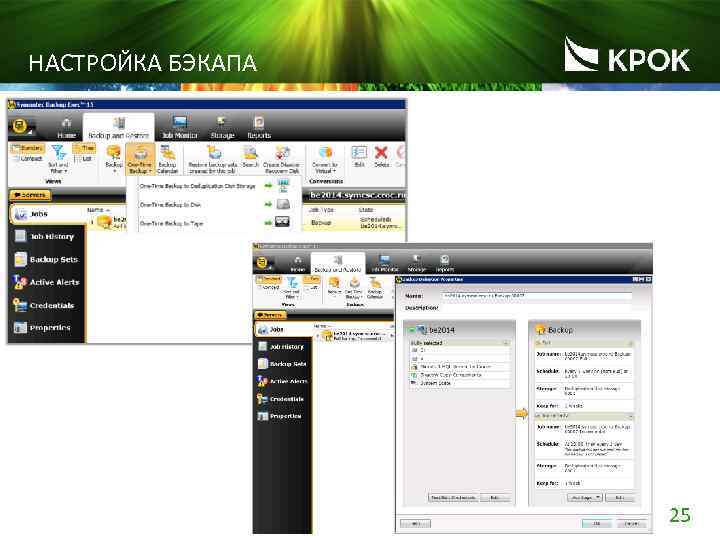The image size is (720, 540).
Task: Click Restore backup sets created by this job
Action: 213,159
